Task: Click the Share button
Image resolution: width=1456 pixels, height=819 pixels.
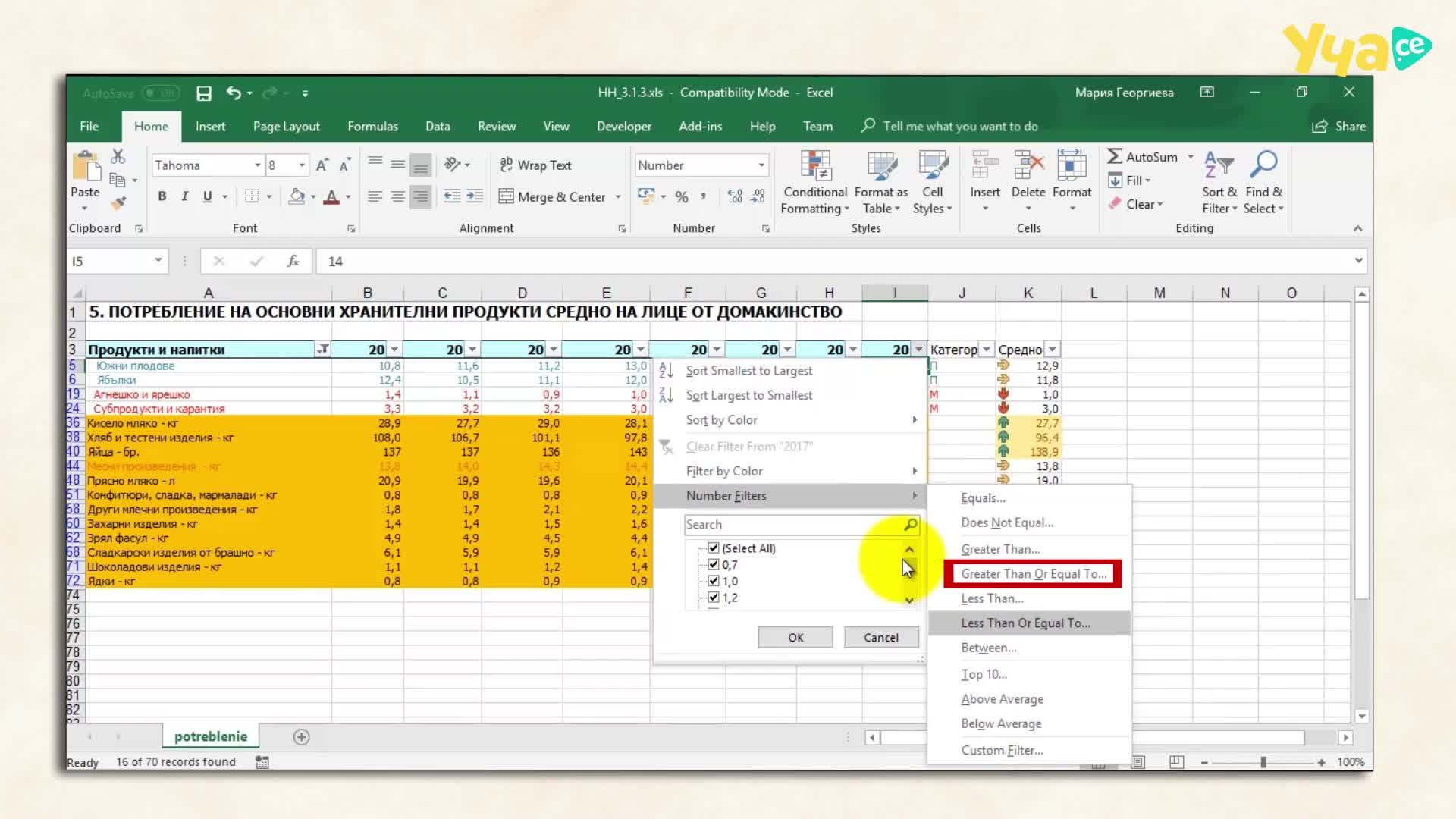Action: pos(1339,127)
